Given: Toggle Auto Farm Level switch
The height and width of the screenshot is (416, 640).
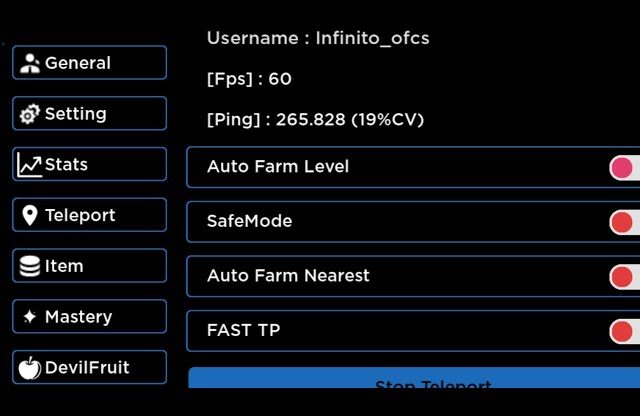Looking at the screenshot, I should pos(624,168).
